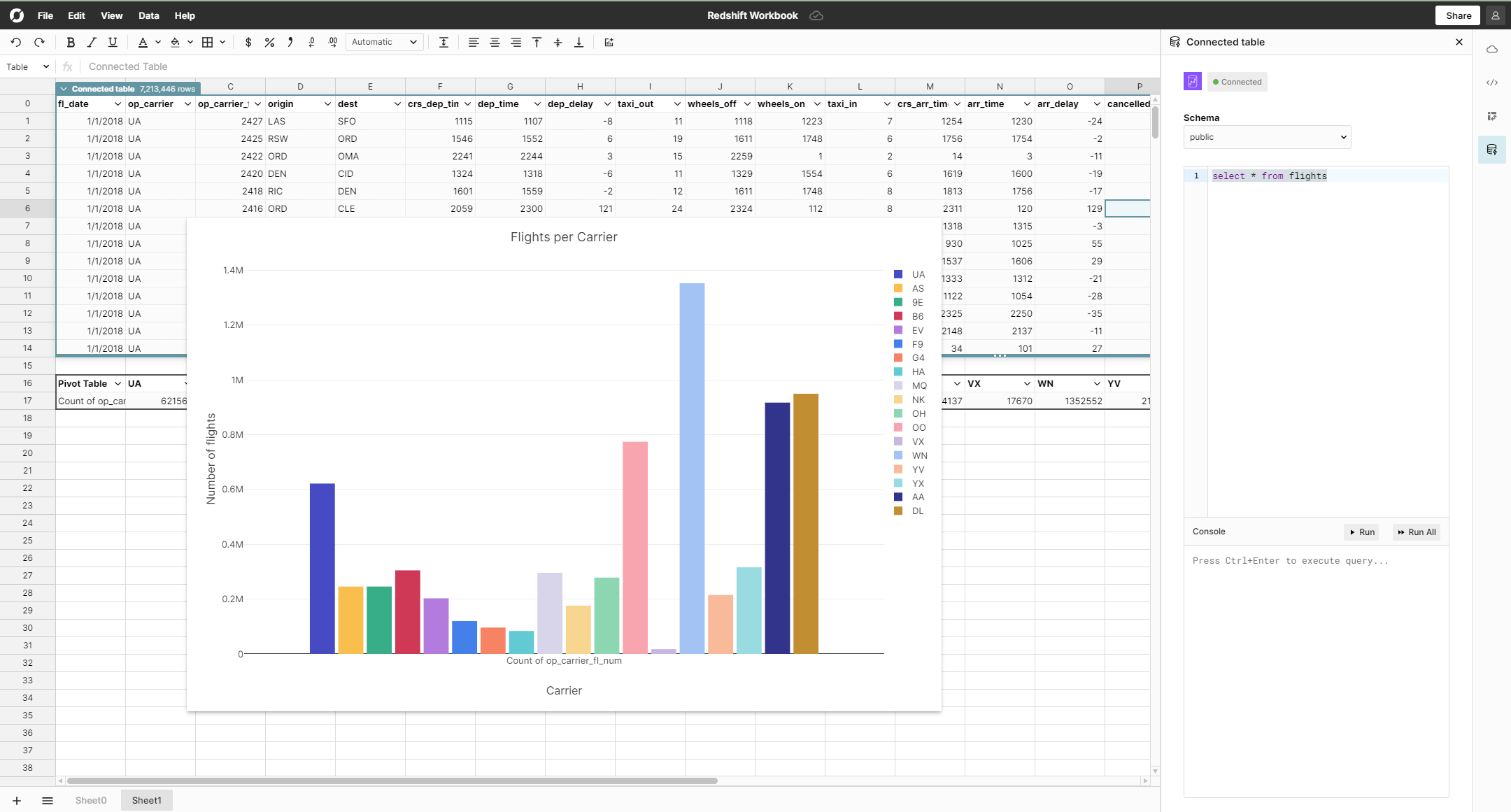Click the Share button
The width and height of the screenshot is (1511, 812).
pyautogui.click(x=1457, y=15)
